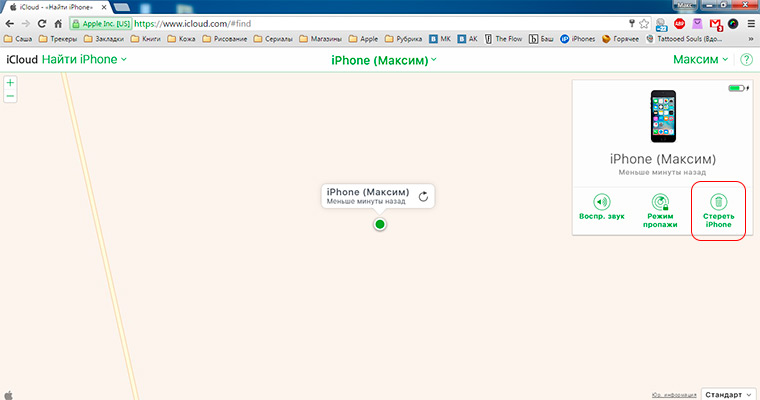This screenshot has height=400, width=760.
Task: Reload the current page
Action: [42, 24]
